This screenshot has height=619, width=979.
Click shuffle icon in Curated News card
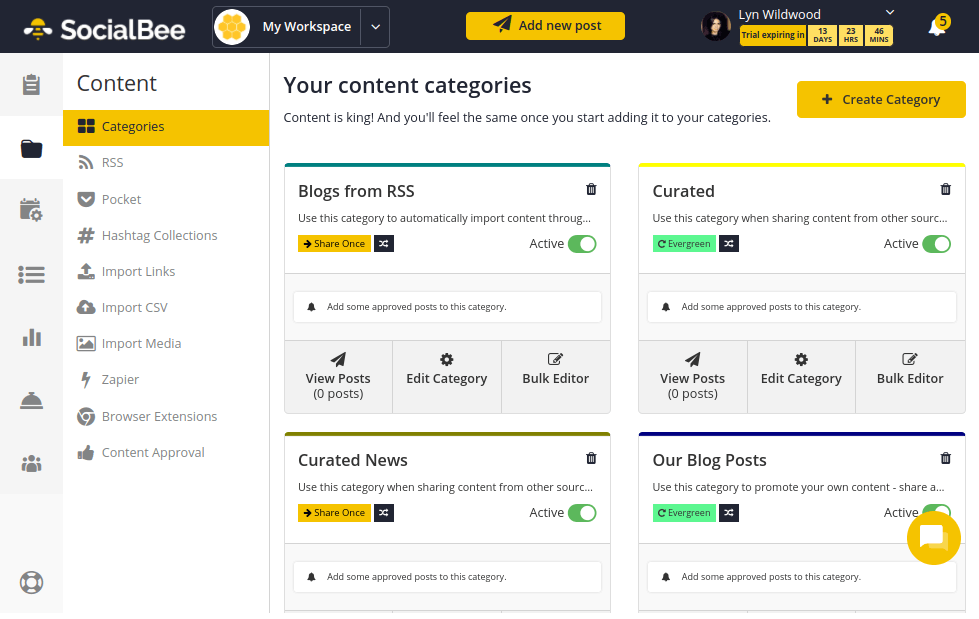(x=384, y=513)
